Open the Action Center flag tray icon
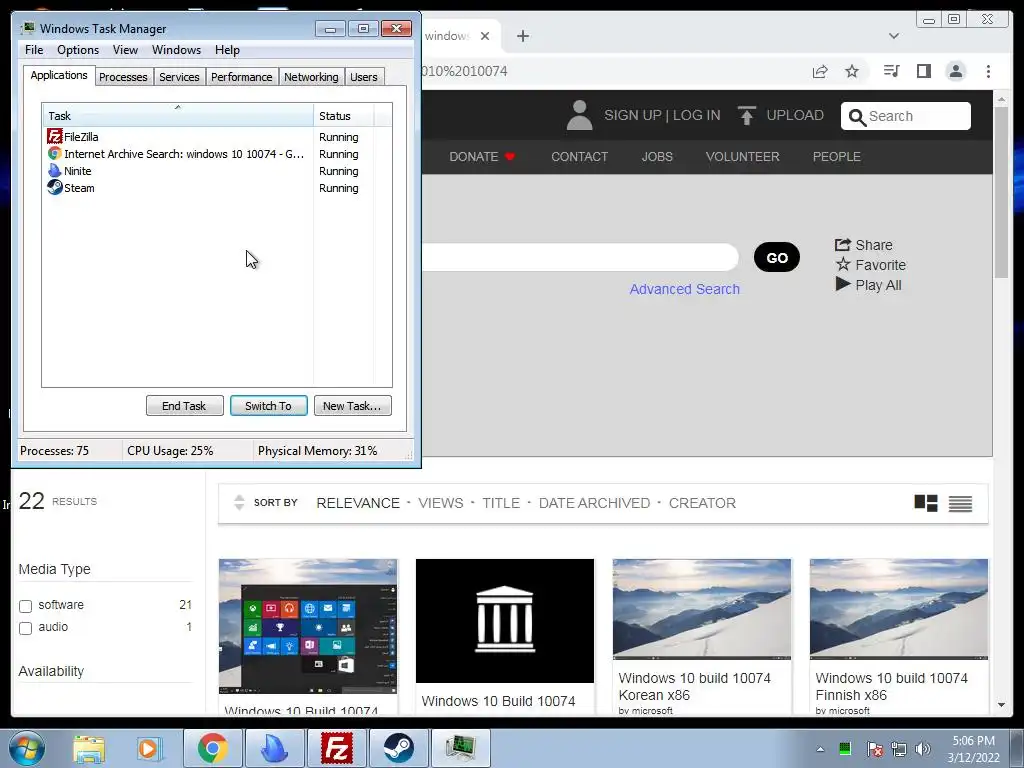The height and width of the screenshot is (768, 1024). (x=874, y=749)
